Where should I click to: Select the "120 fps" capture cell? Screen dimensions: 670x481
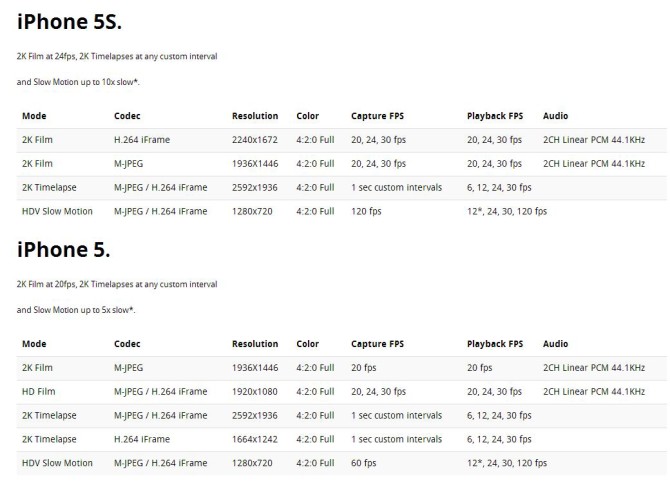click(x=366, y=211)
